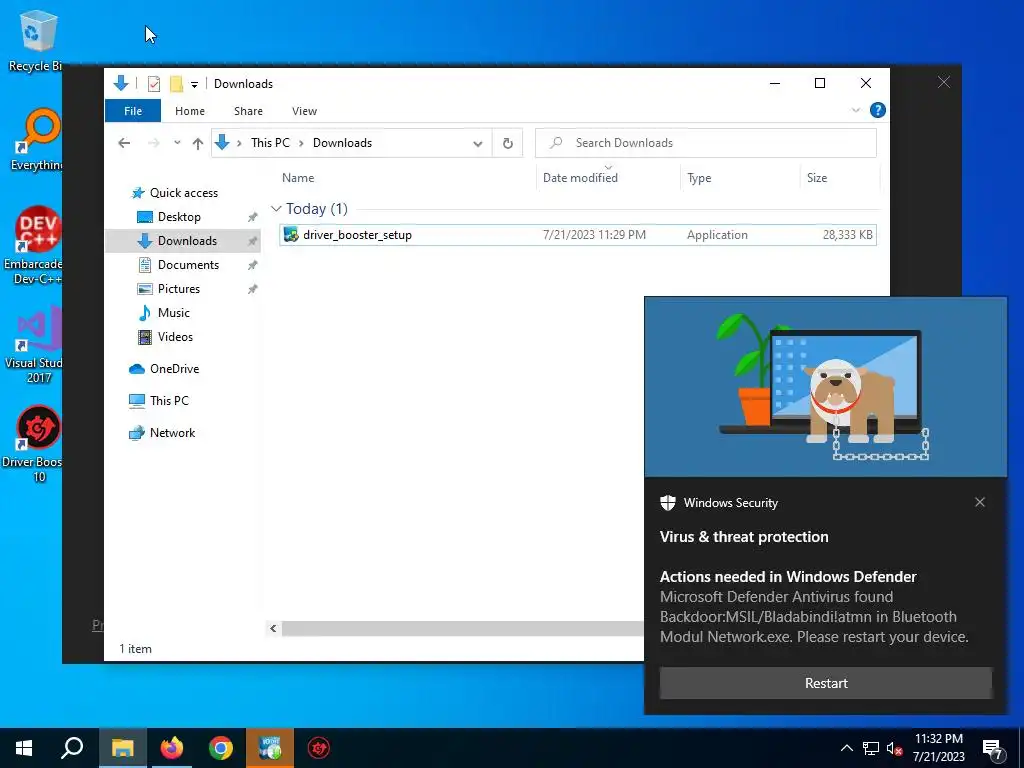Close the dark background window

coord(944,82)
